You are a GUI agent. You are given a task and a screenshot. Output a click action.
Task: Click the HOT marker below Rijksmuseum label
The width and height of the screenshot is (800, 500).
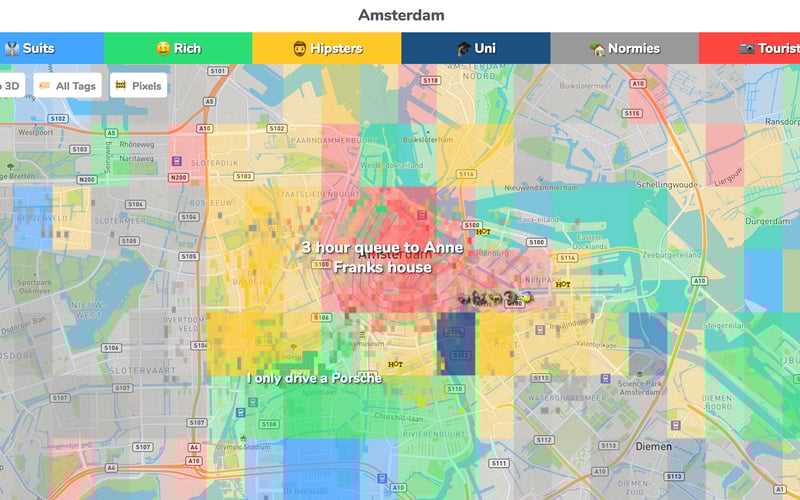(395, 364)
